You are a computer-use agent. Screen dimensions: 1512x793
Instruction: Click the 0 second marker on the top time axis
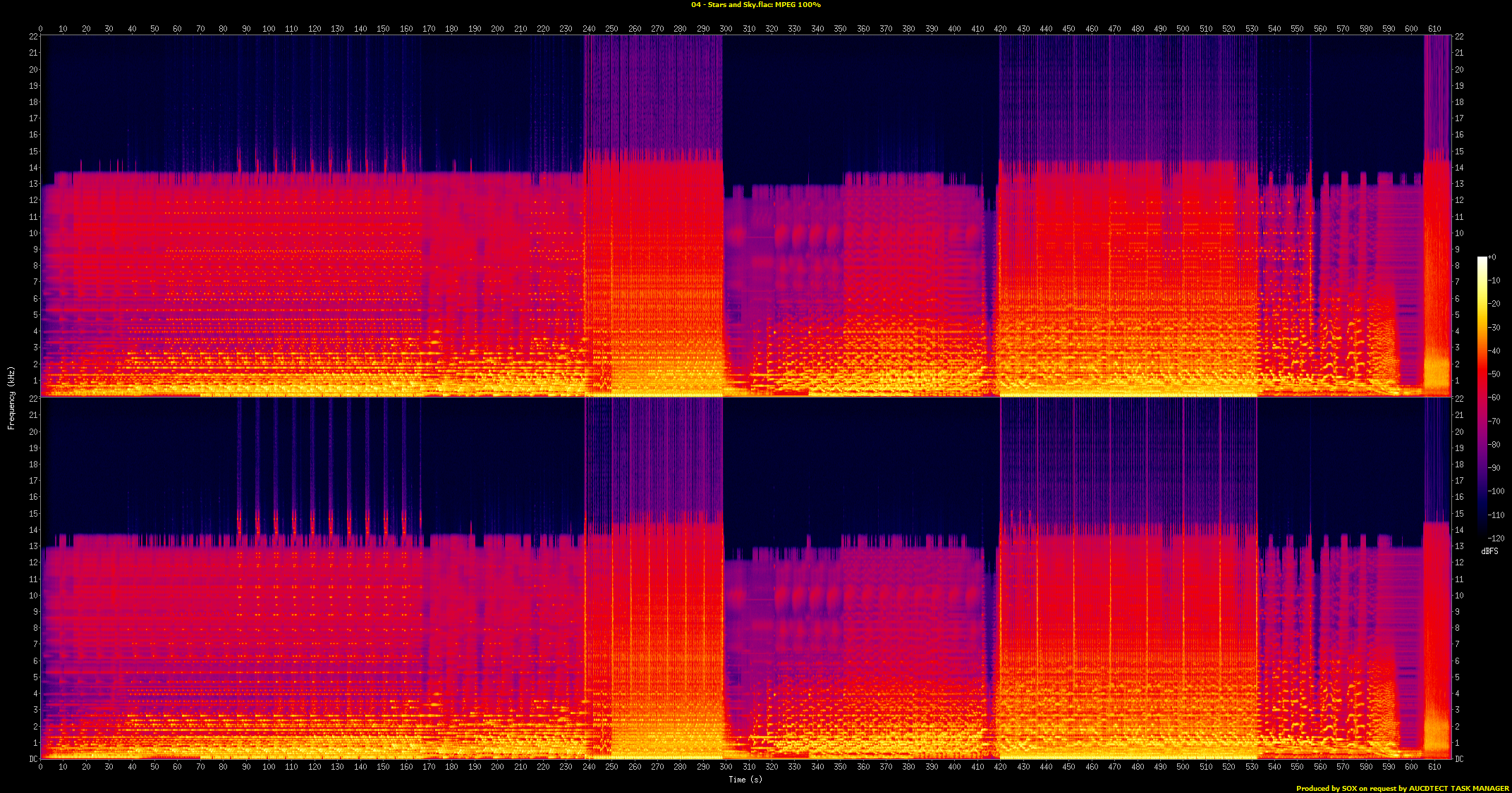[x=40, y=29]
